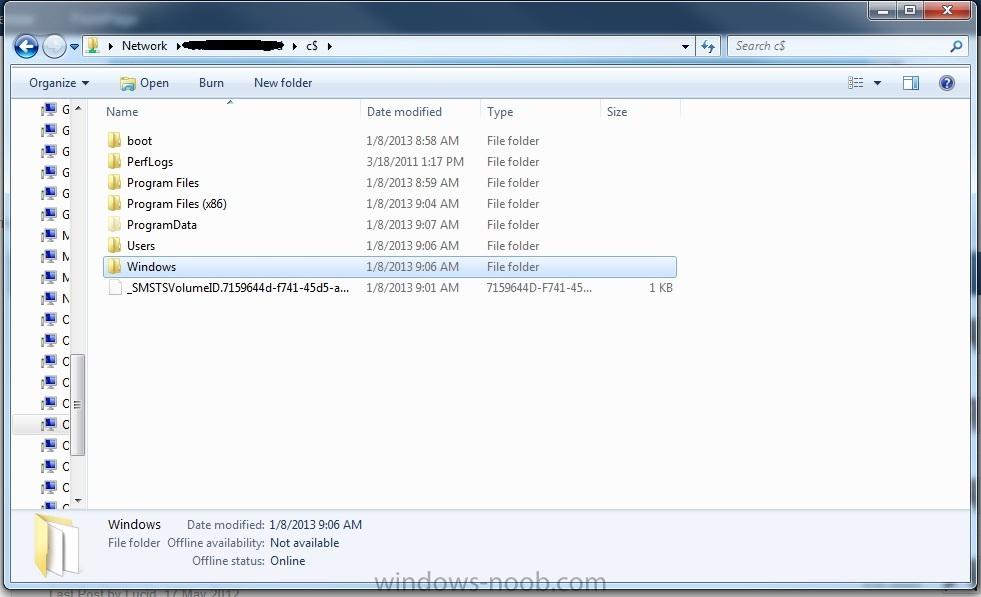Image resolution: width=981 pixels, height=597 pixels.
Task: Click the Program Files (x86) name
Action: (176, 203)
